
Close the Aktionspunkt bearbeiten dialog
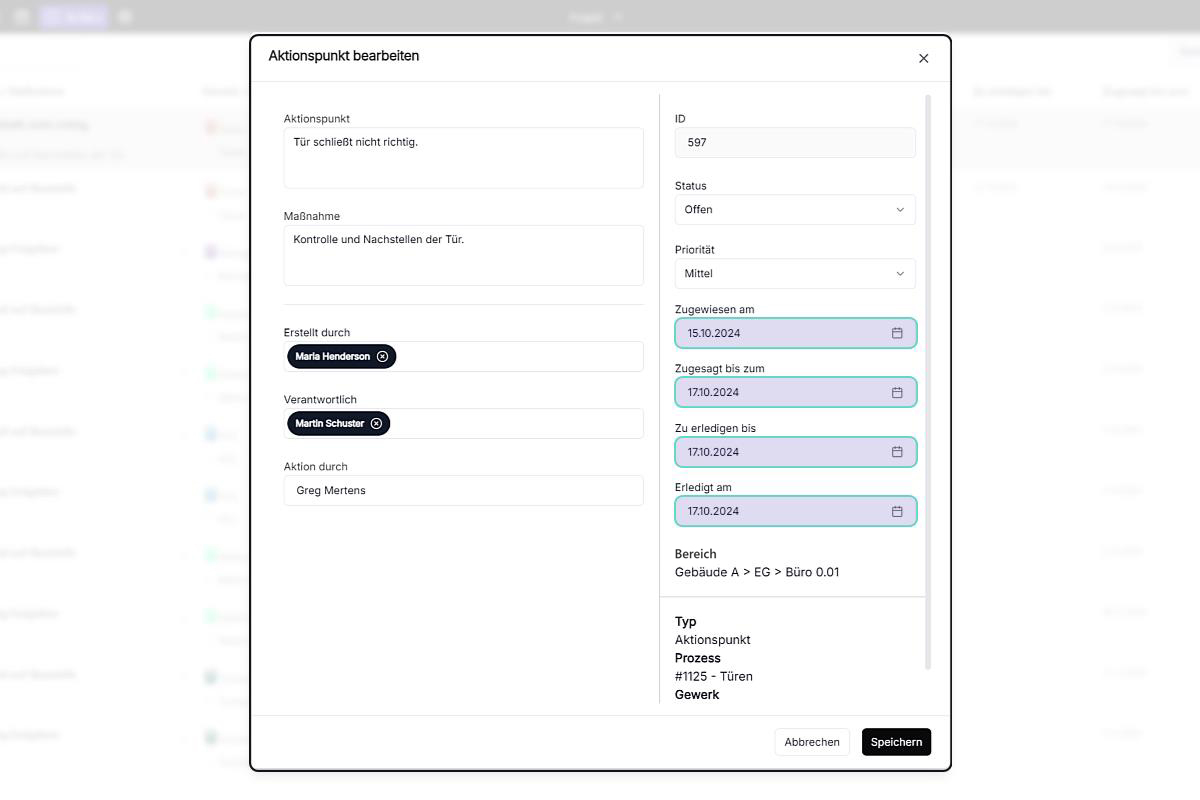tap(923, 59)
